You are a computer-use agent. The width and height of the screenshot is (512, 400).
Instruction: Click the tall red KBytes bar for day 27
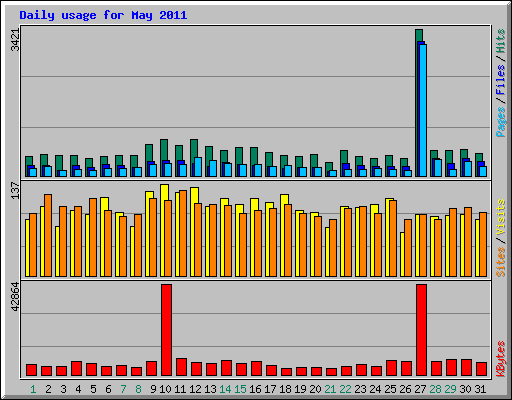tap(421, 330)
